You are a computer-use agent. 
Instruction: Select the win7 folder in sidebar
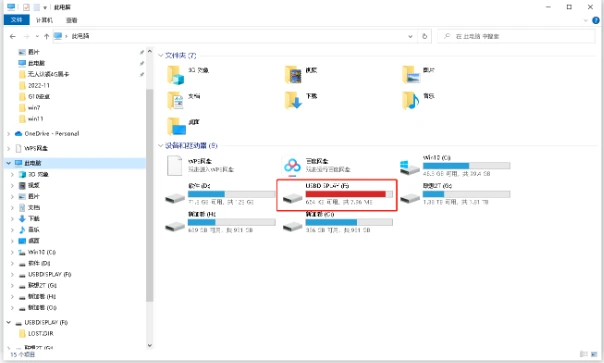click(x=29, y=108)
